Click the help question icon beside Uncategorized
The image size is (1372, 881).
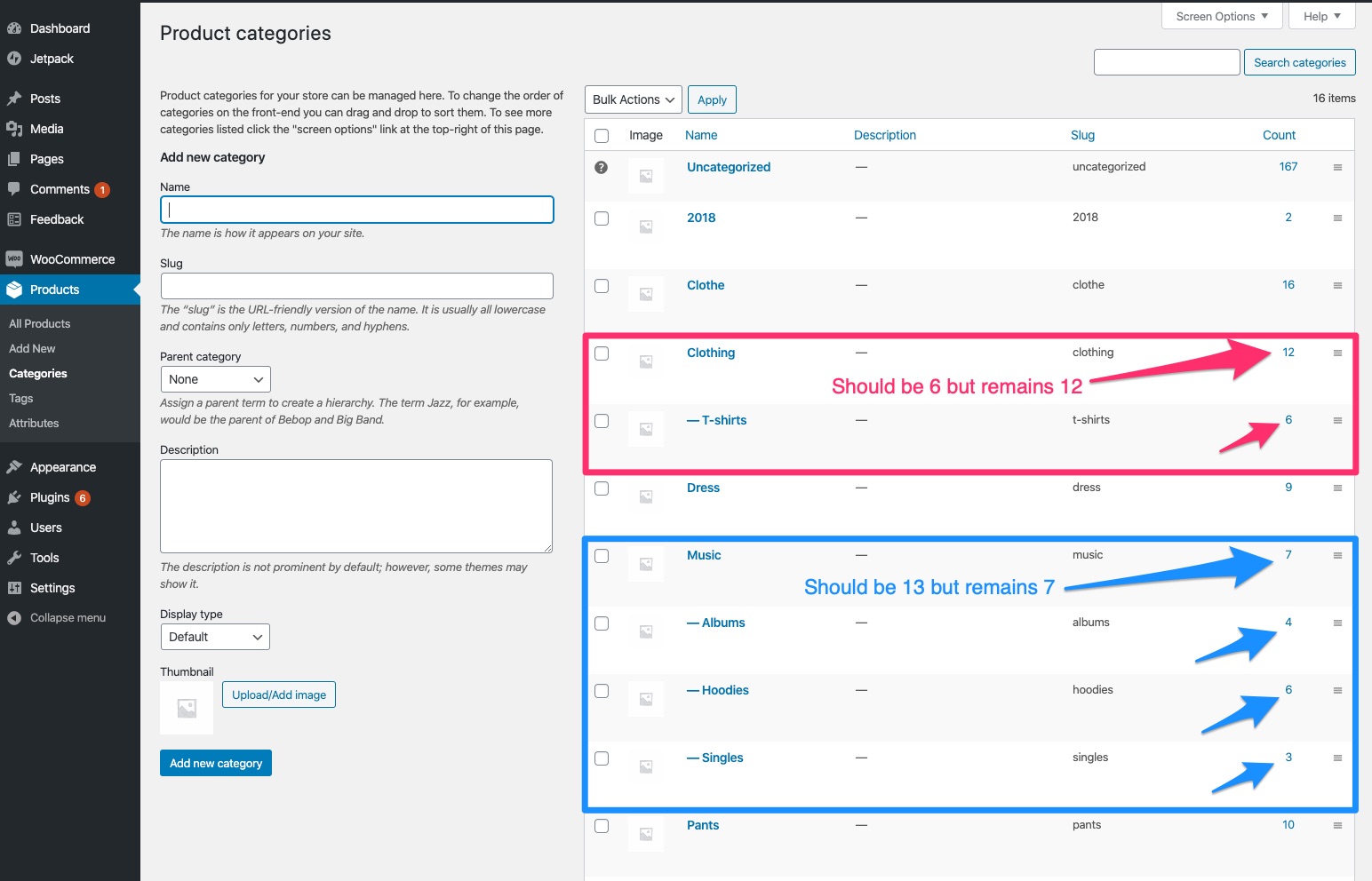(602, 167)
